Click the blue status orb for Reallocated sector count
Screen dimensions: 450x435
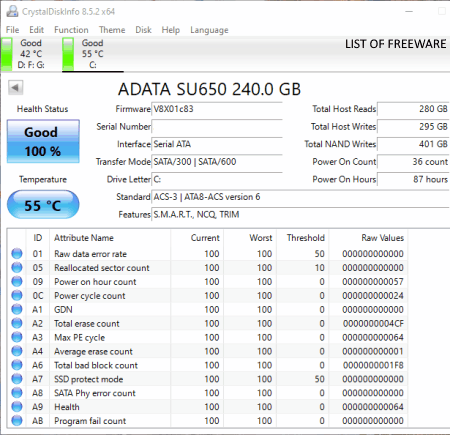(x=17, y=268)
